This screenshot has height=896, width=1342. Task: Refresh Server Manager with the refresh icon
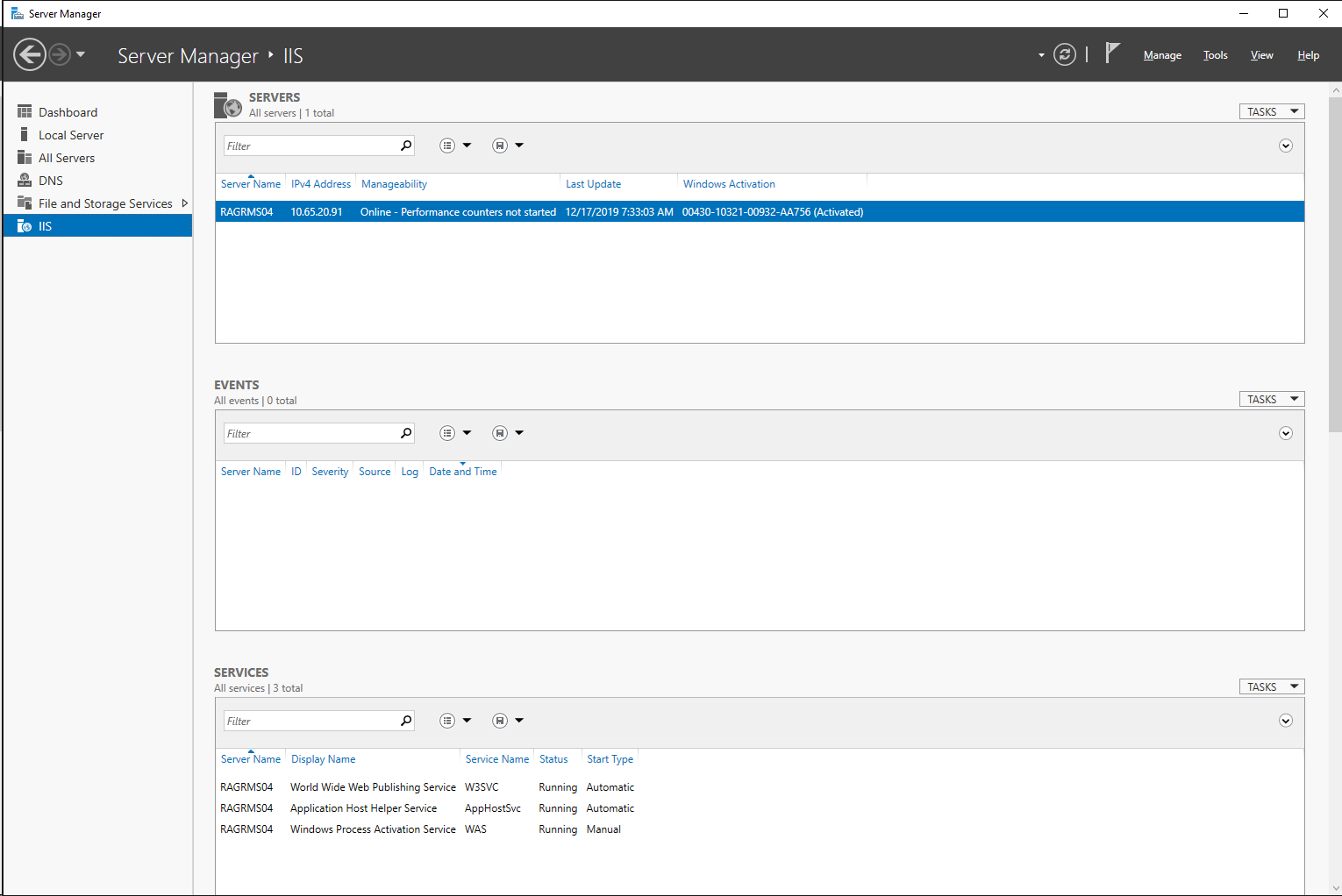coord(1065,54)
